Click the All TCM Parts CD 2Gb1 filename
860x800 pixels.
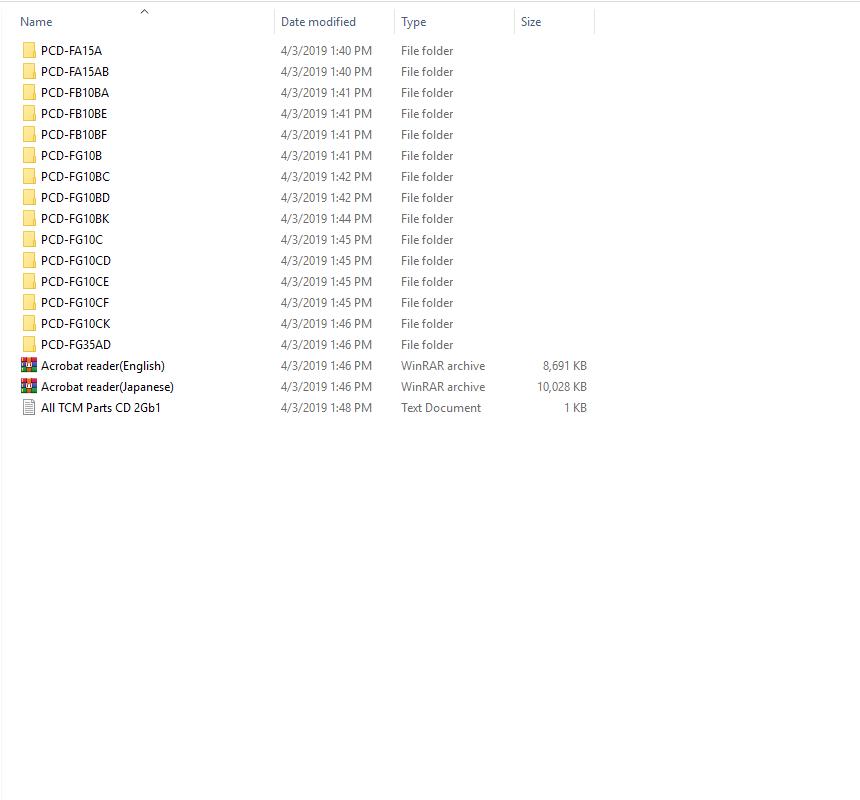(x=100, y=408)
